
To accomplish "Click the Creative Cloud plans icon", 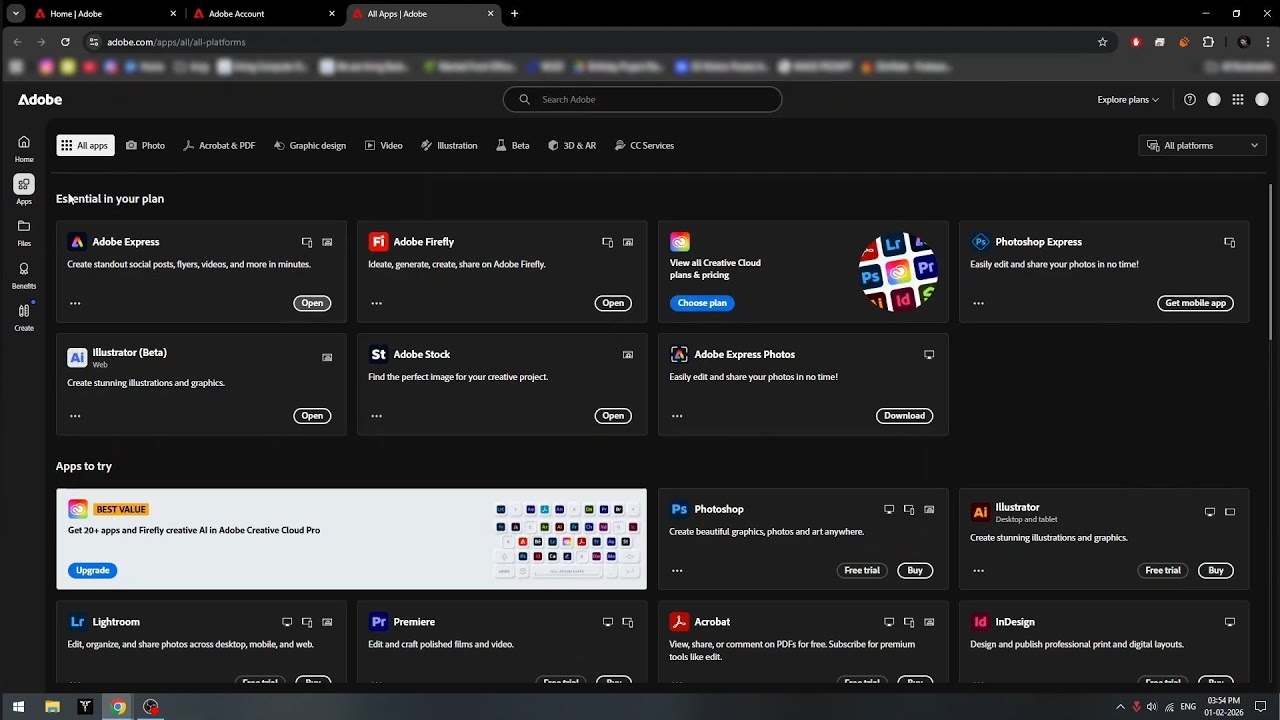I will tap(680, 242).
